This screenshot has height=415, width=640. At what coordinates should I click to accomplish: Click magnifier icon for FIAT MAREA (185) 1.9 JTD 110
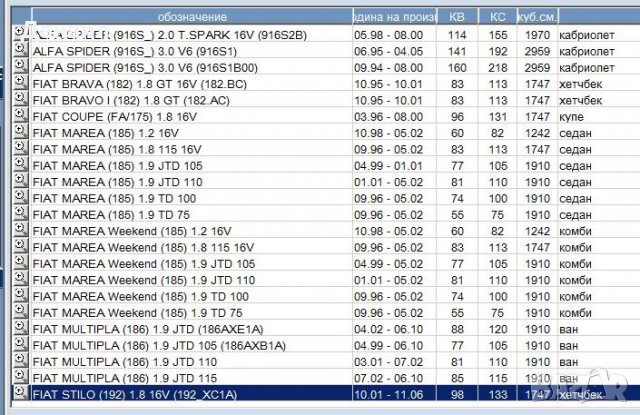20,182
